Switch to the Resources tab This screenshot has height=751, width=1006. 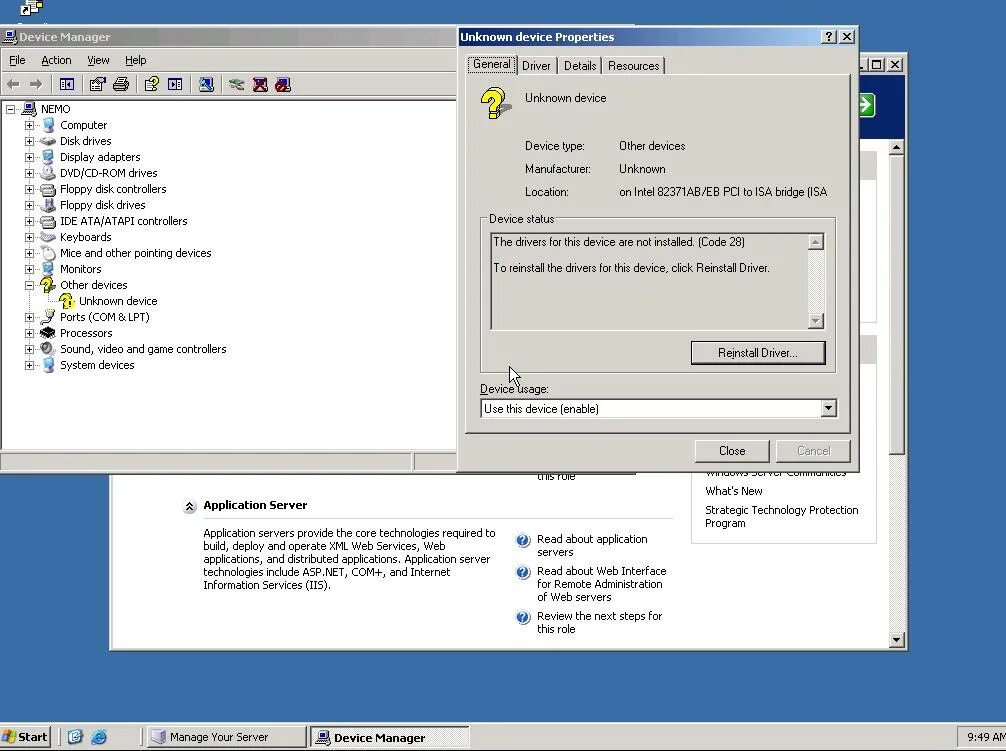[x=633, y=65]
